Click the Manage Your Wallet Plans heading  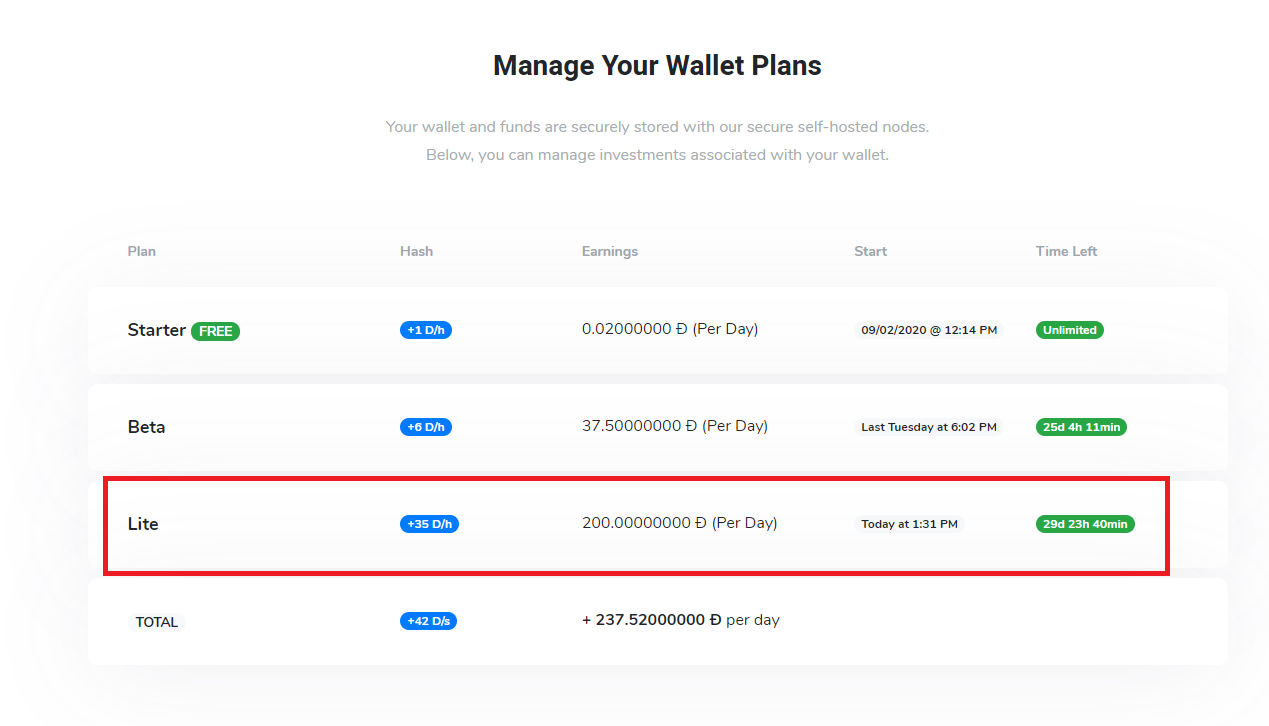[657, 66]
